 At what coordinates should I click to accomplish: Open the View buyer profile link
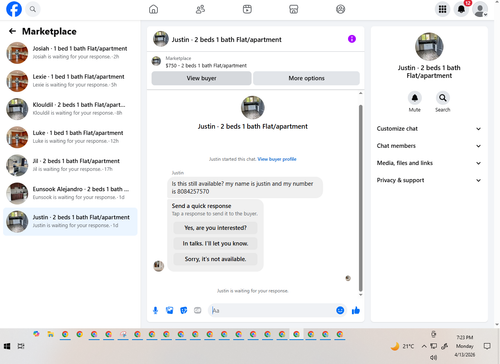click(x=277, y=159)
